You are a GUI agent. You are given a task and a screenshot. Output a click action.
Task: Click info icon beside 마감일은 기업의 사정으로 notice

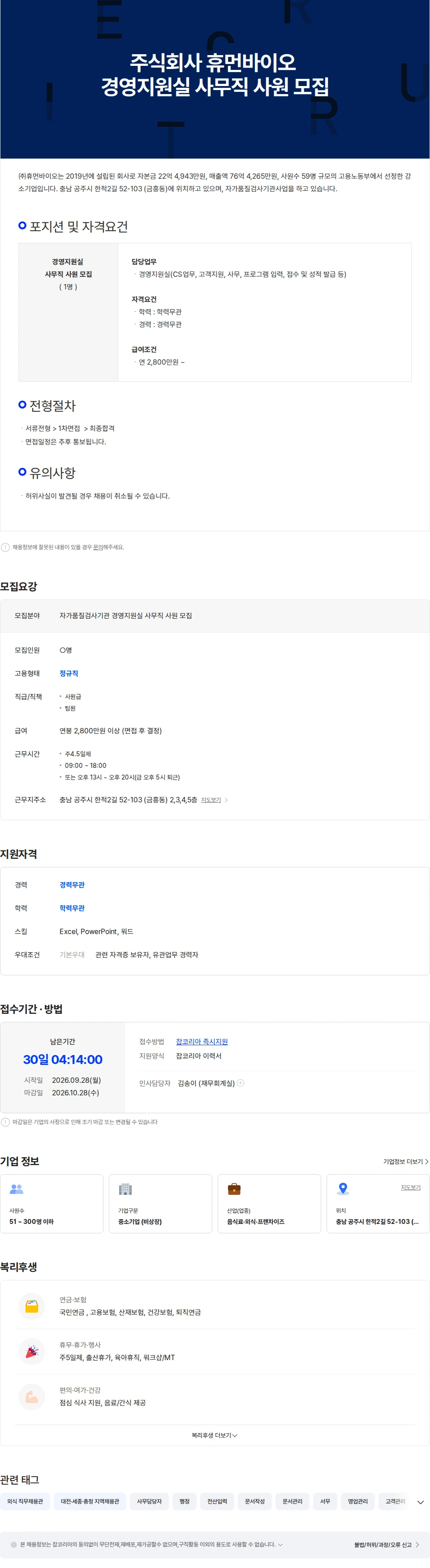5,1122
